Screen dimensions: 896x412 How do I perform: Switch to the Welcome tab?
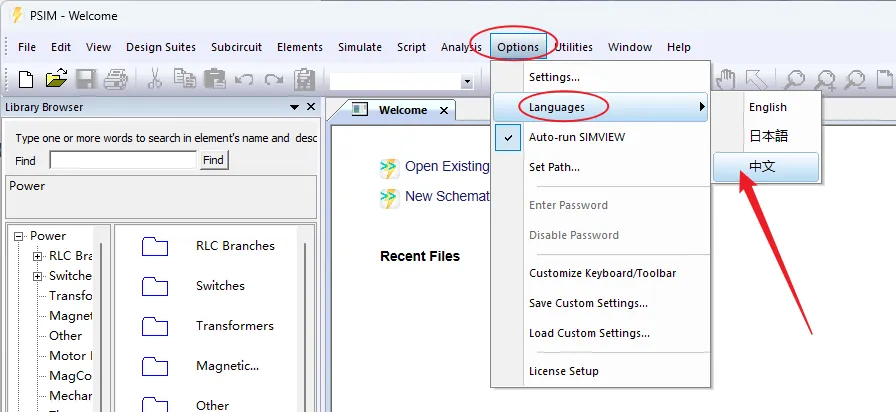tap(402, 110)
